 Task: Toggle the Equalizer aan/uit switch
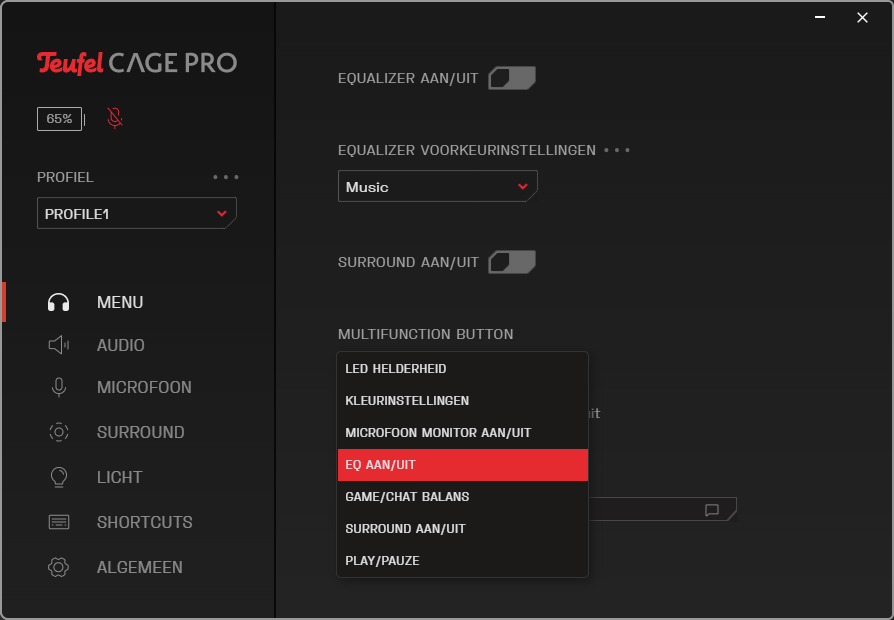[x=512, y=78]
